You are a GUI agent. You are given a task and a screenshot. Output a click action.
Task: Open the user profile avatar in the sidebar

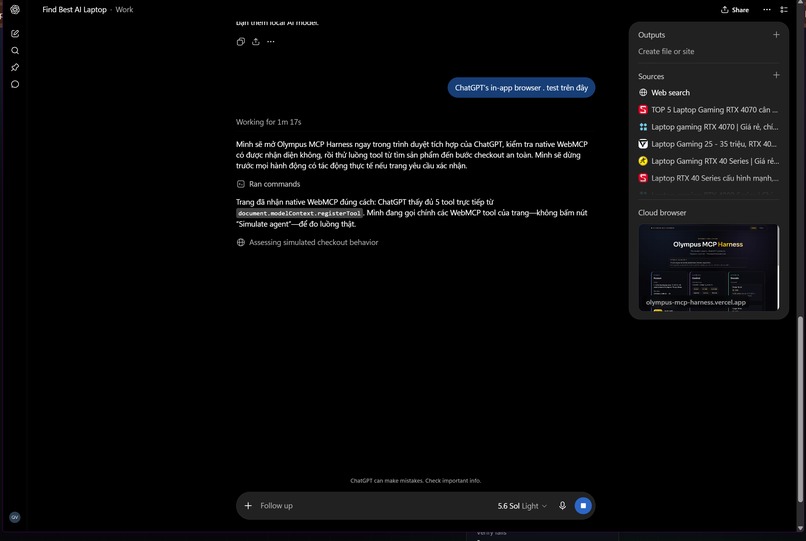coord(15,517)
